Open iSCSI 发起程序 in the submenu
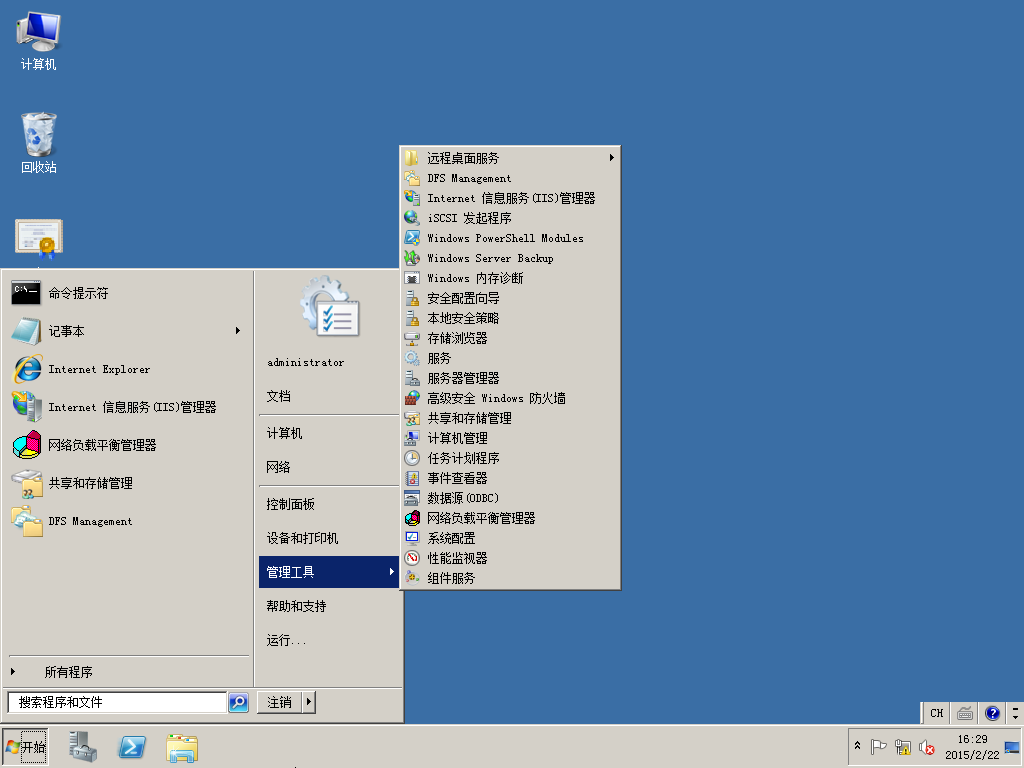This screenshot has width=1024, height=768. pos(509,218)
